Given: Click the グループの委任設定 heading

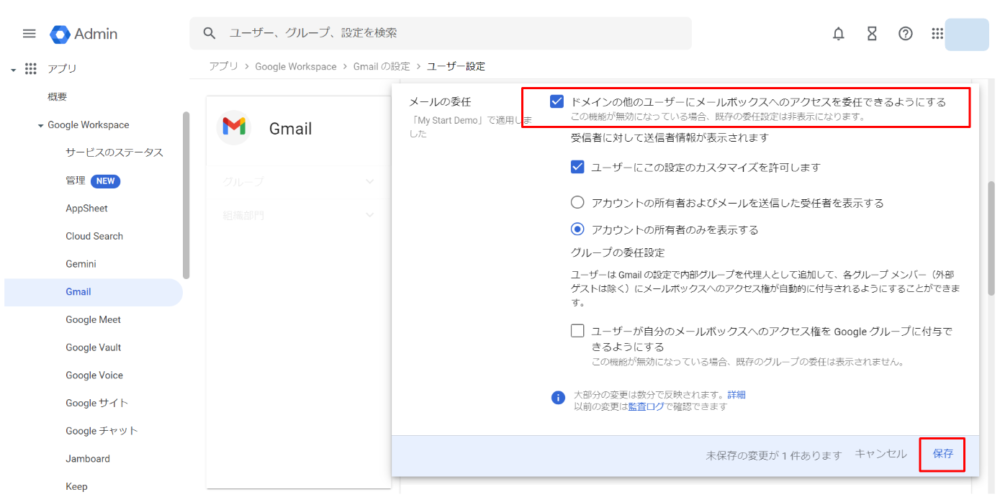Looking at the screenshot, I should click(618, 252).
